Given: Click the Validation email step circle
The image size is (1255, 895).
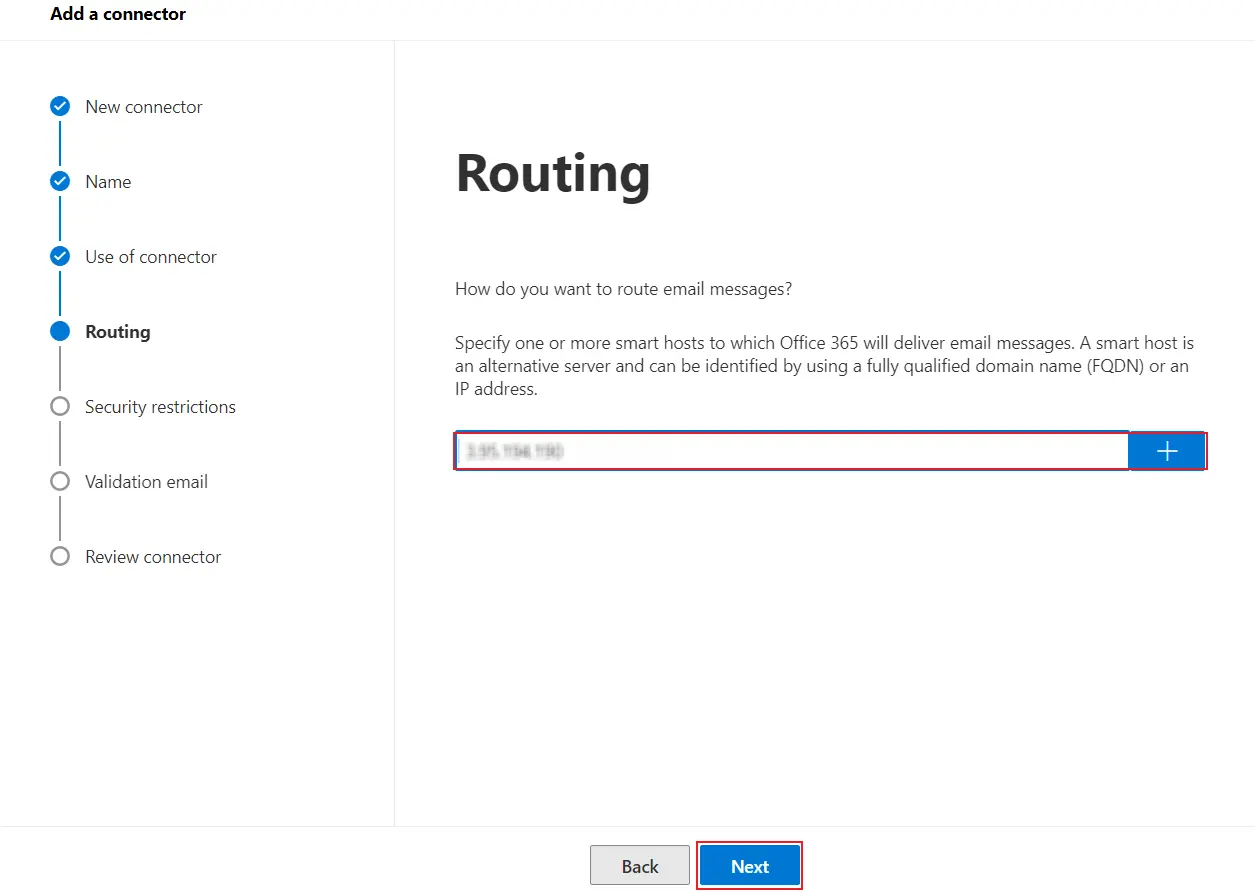Looking at the screenshot, I should (x=59, y=481).
